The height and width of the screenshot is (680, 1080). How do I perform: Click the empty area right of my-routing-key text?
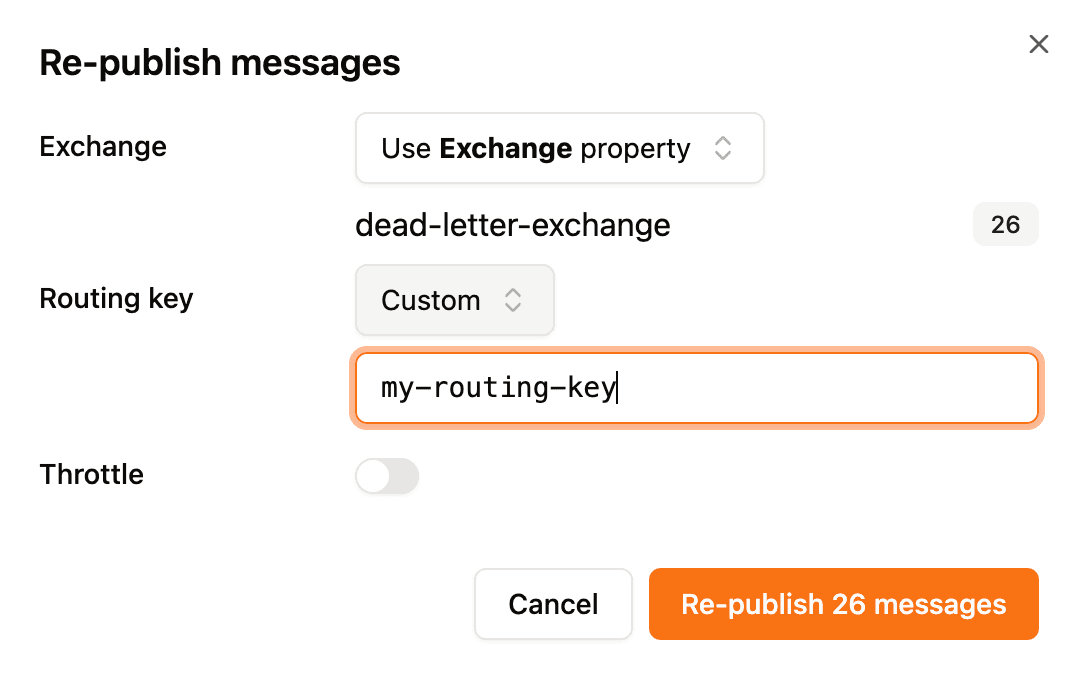830,388
